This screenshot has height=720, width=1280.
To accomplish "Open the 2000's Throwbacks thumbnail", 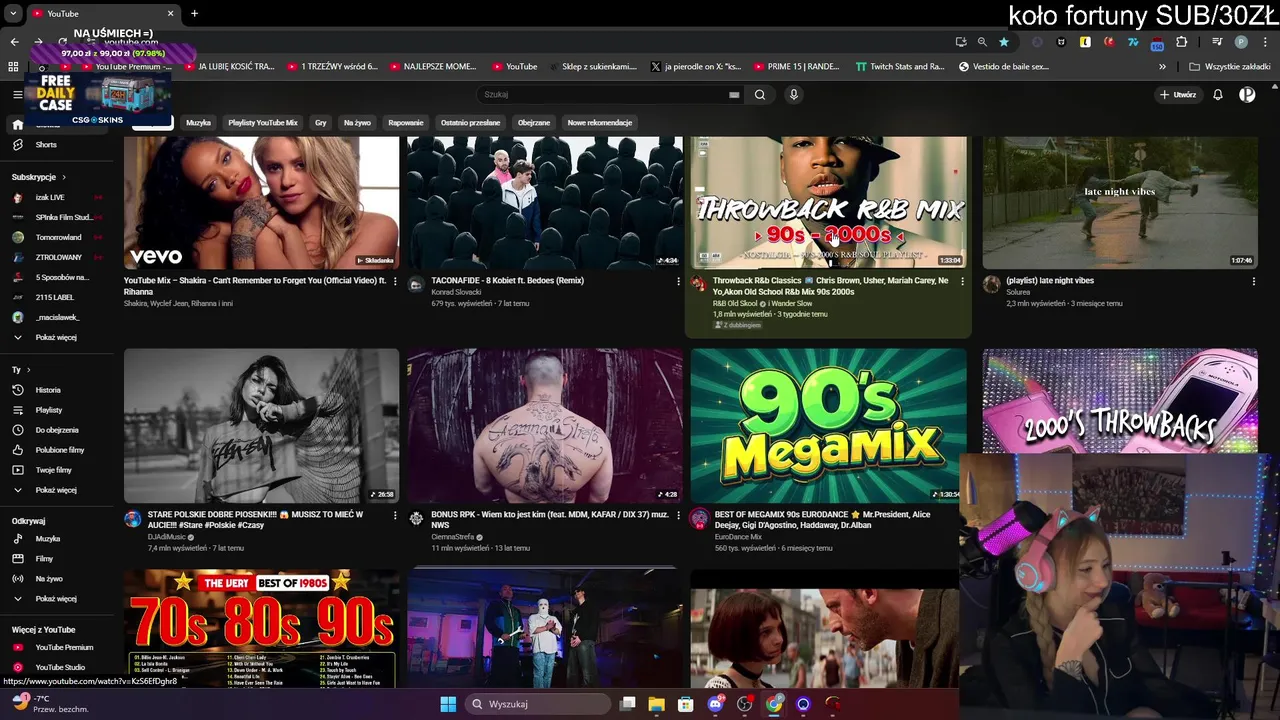I will (x=1120, y=400).
